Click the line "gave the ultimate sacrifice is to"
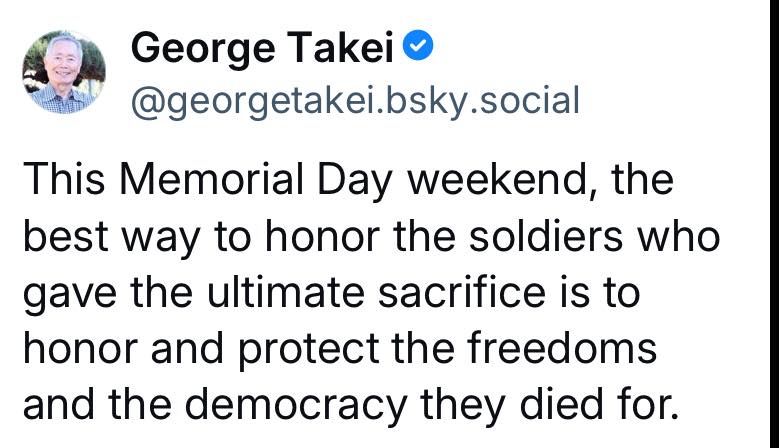This screenshot has height=448, width=779. pyautogui.click(x=330, y=294)
